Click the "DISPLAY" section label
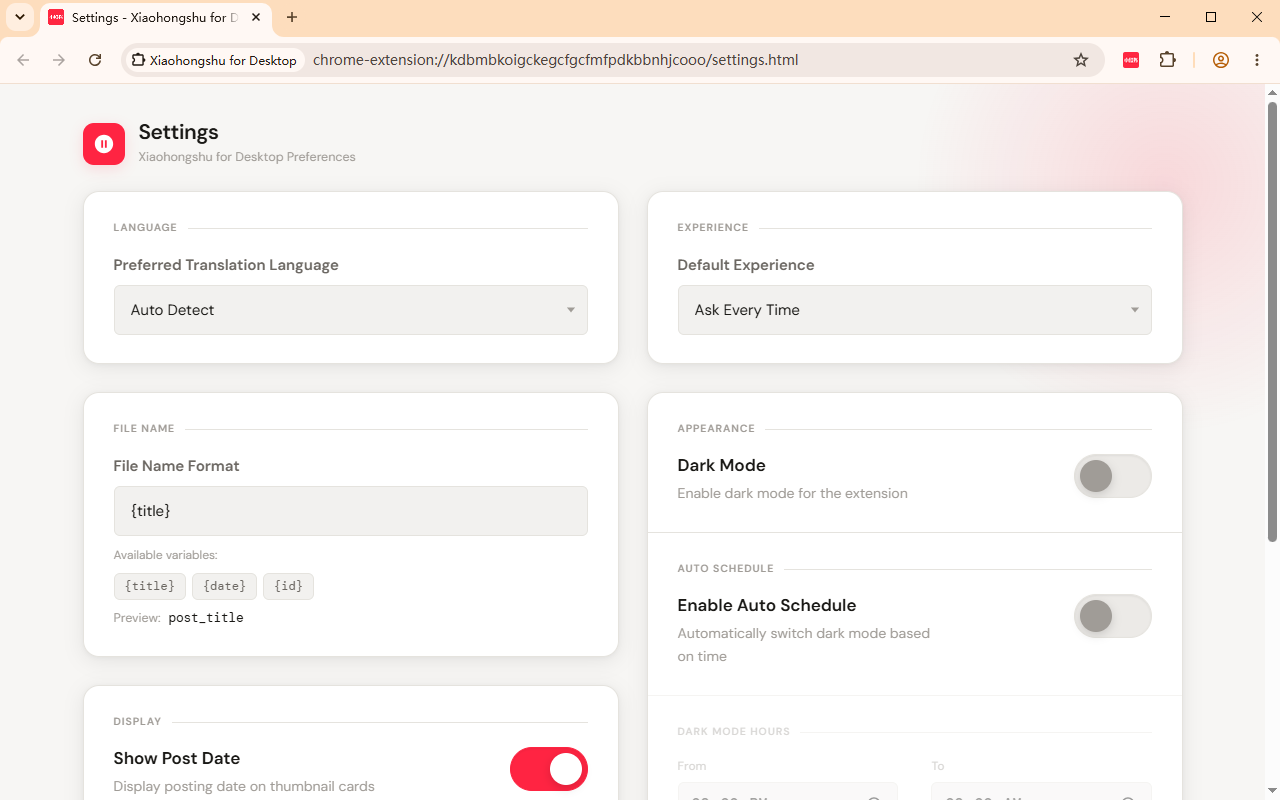1280x800 pixels. (x=137, y=722)
